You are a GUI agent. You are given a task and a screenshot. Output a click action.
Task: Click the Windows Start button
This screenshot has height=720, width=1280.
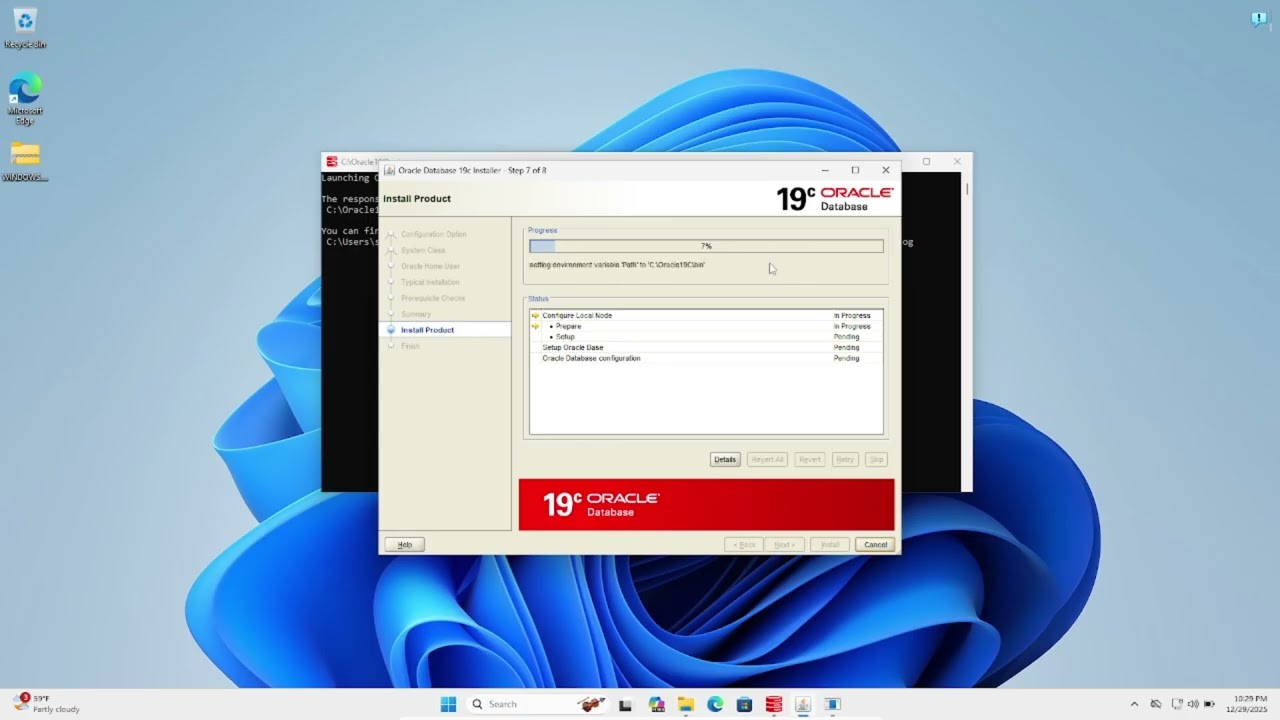(x=448, y=704)
